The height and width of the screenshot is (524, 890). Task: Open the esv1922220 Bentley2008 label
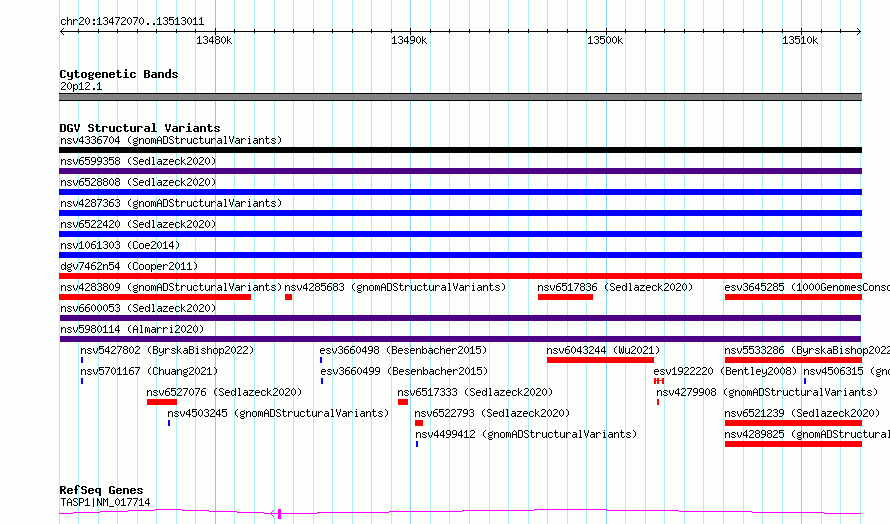(x=725, y=371)
